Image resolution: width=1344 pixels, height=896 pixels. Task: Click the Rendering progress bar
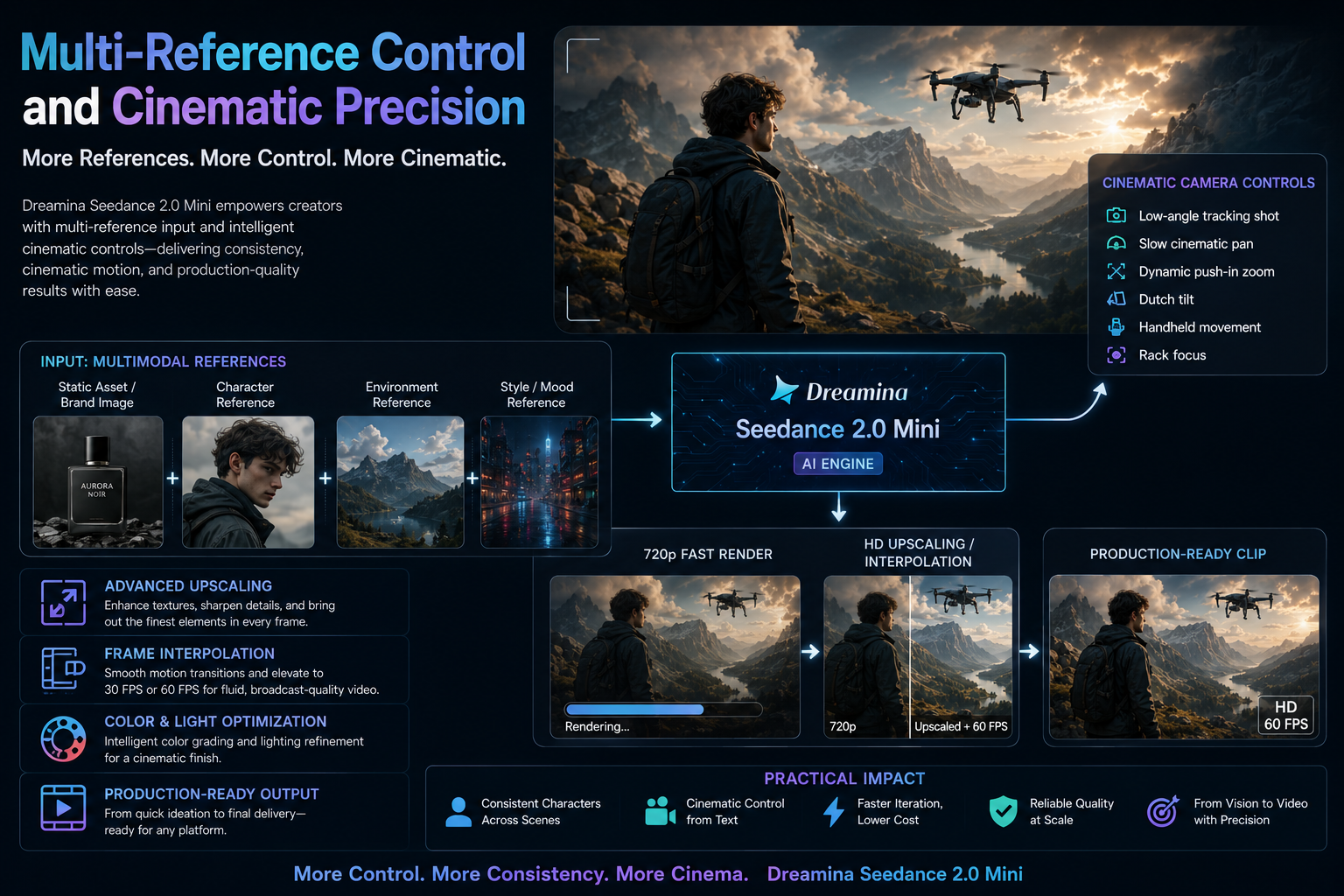(663, 710)
